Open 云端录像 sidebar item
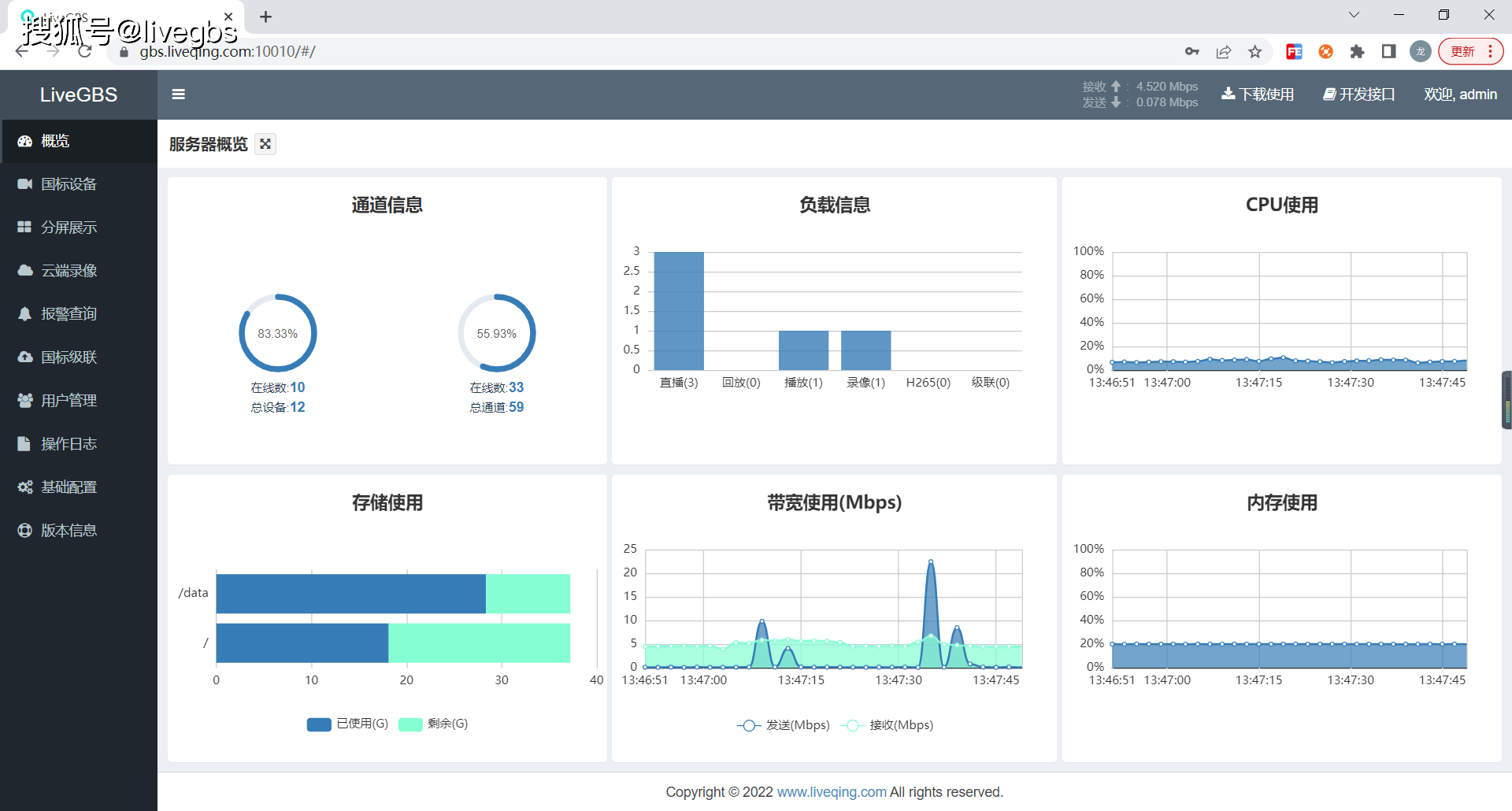The width and height of the screenshot is (1512, 811). [79, 271]
